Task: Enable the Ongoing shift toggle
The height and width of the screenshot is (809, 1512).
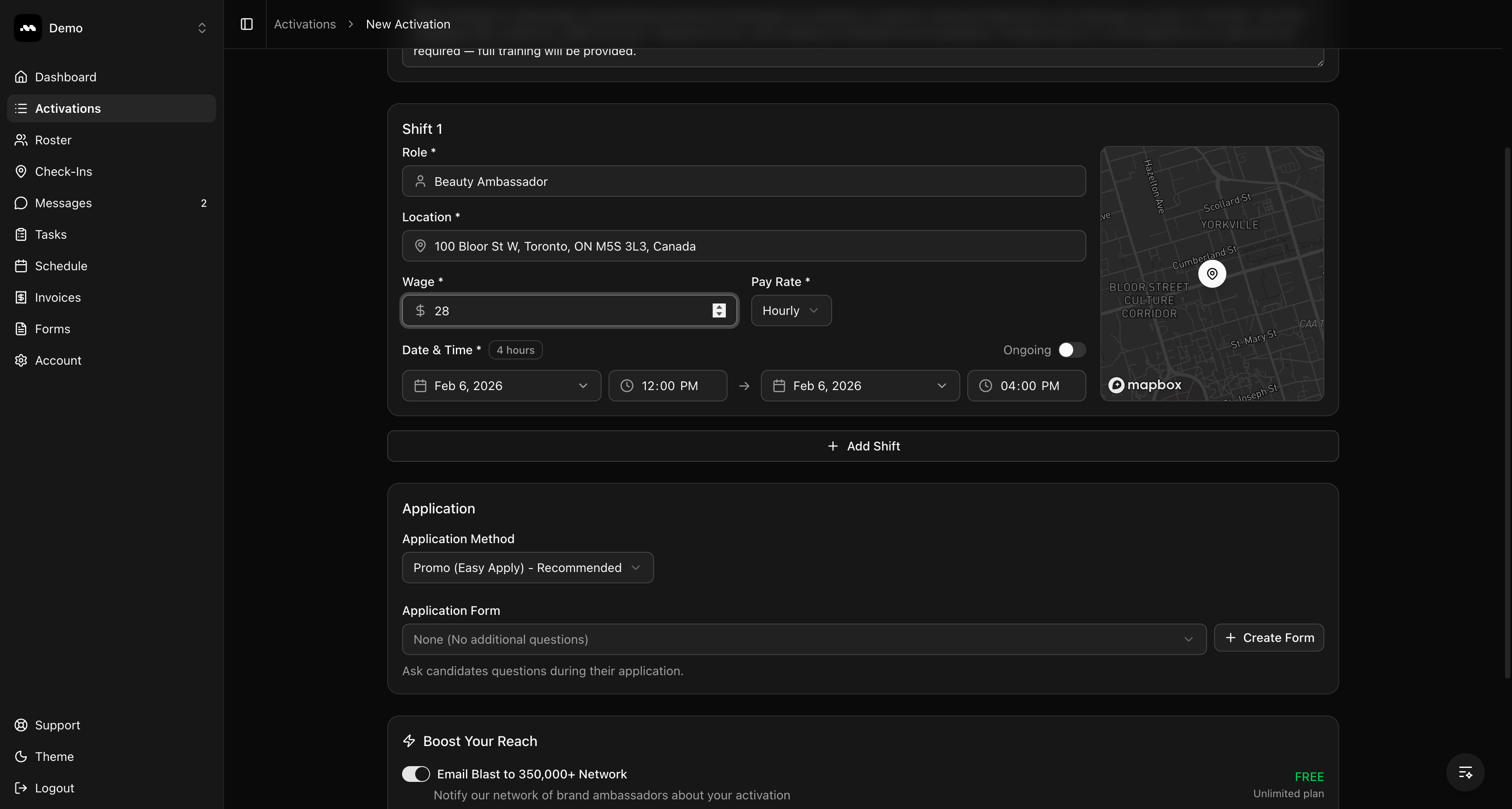Action: point(1071,350)
